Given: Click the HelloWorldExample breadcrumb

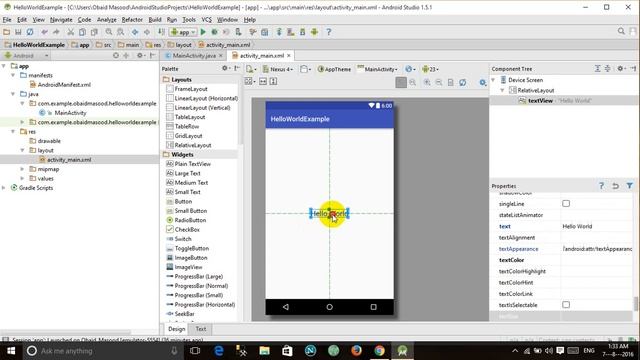Looking at the screenshot, I should tap(35, 45).
